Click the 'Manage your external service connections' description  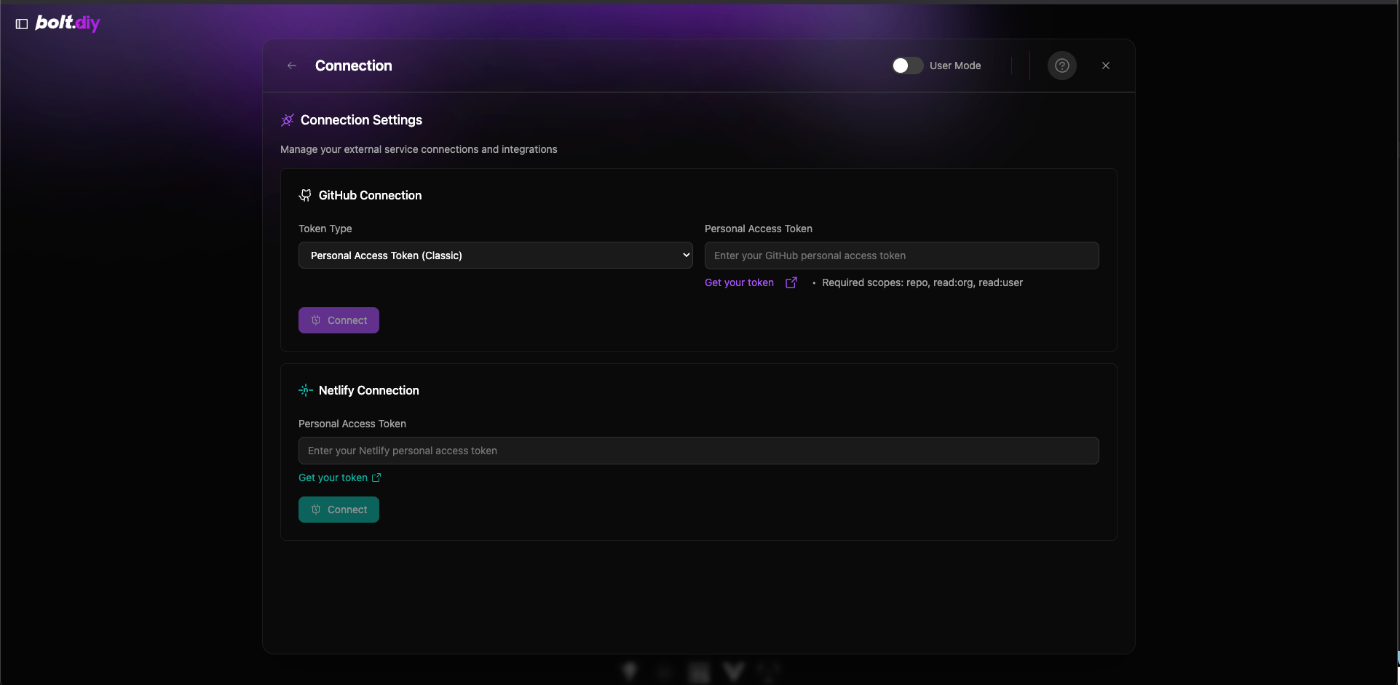pos(419,150)
